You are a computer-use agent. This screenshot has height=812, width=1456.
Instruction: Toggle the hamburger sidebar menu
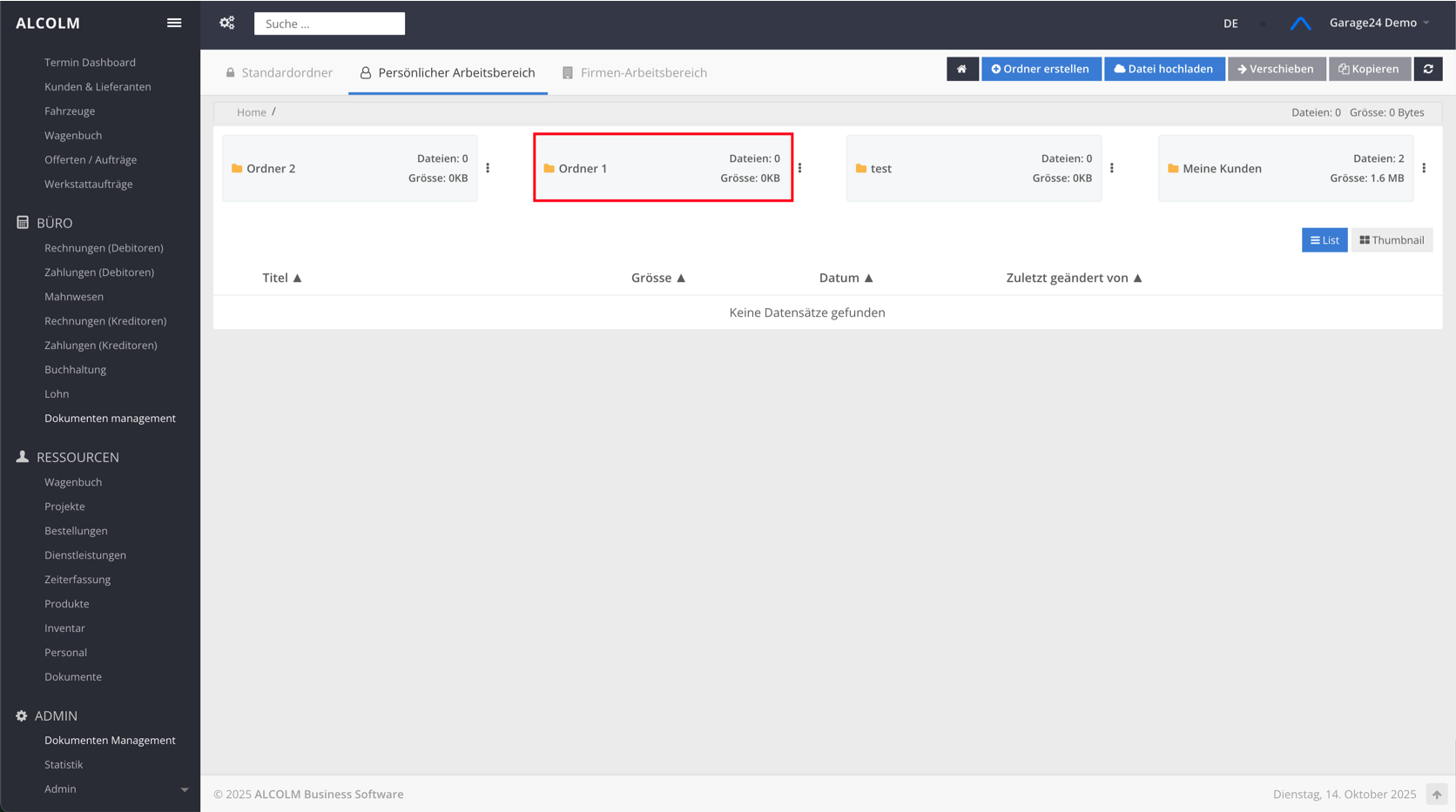click(174, 23)
